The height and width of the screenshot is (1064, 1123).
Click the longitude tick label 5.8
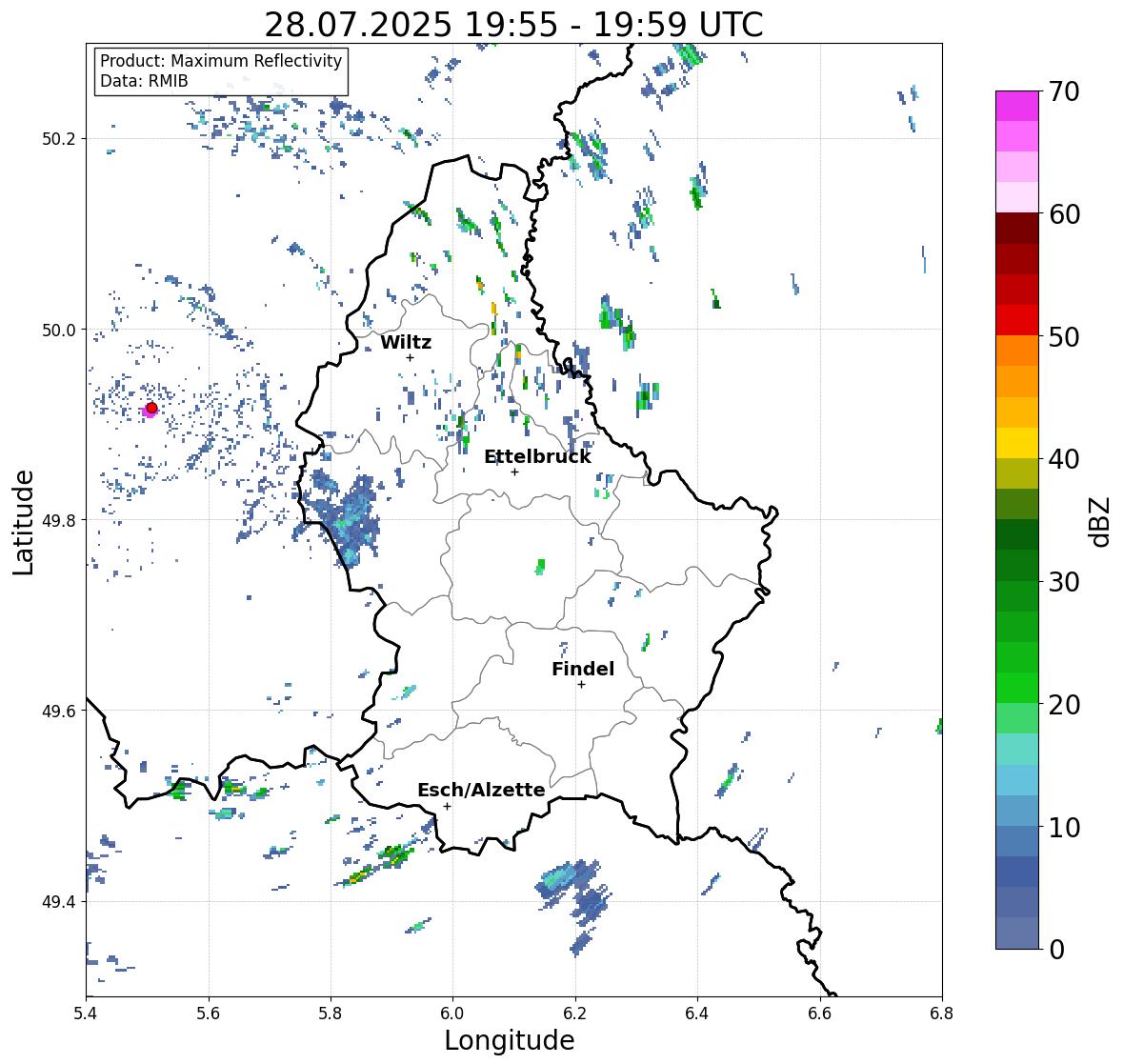331,1013
